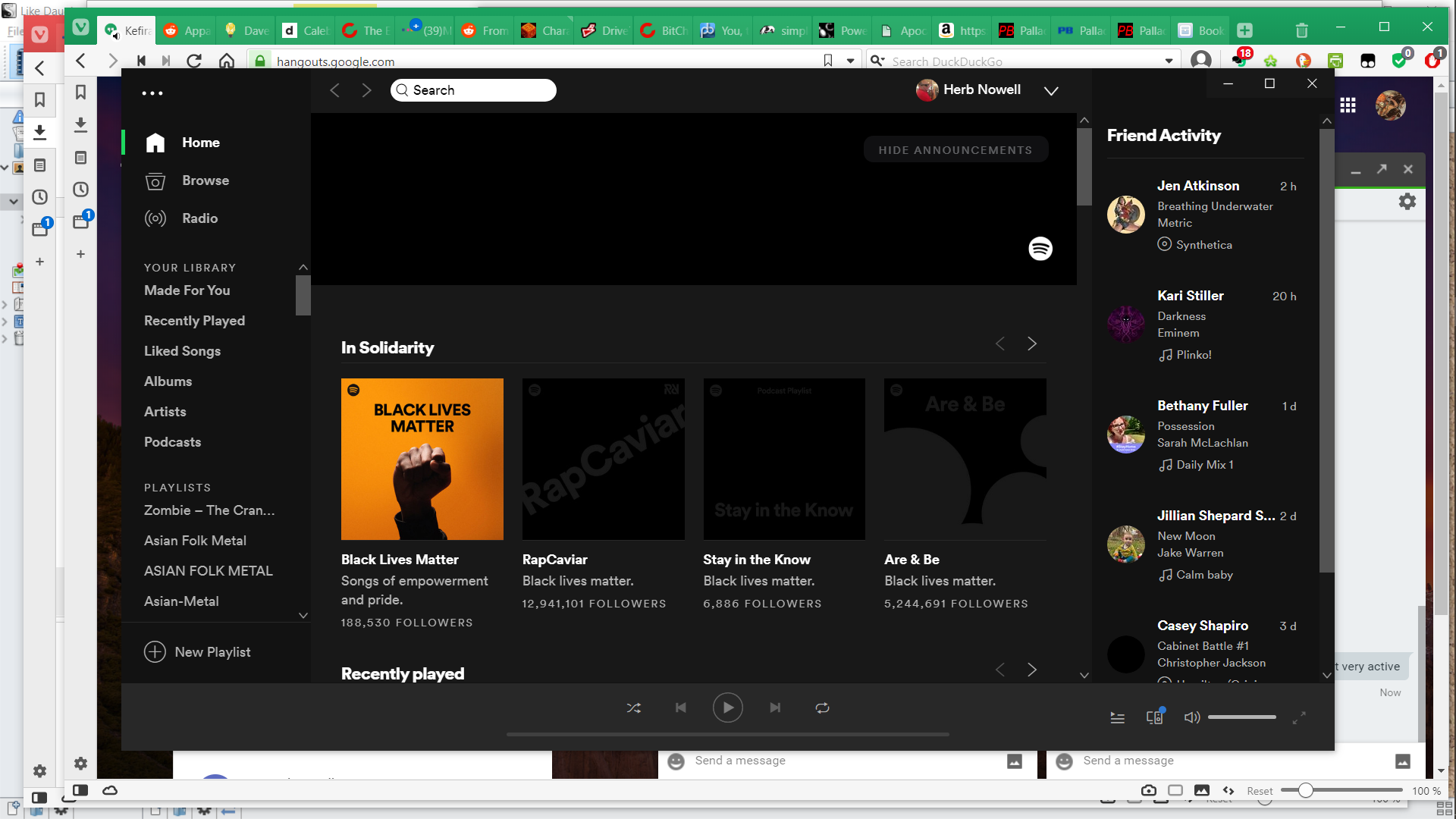Viewport: 1456px width, 819px height.
Task: Open Radio in the sidebar
Action: 199,218
